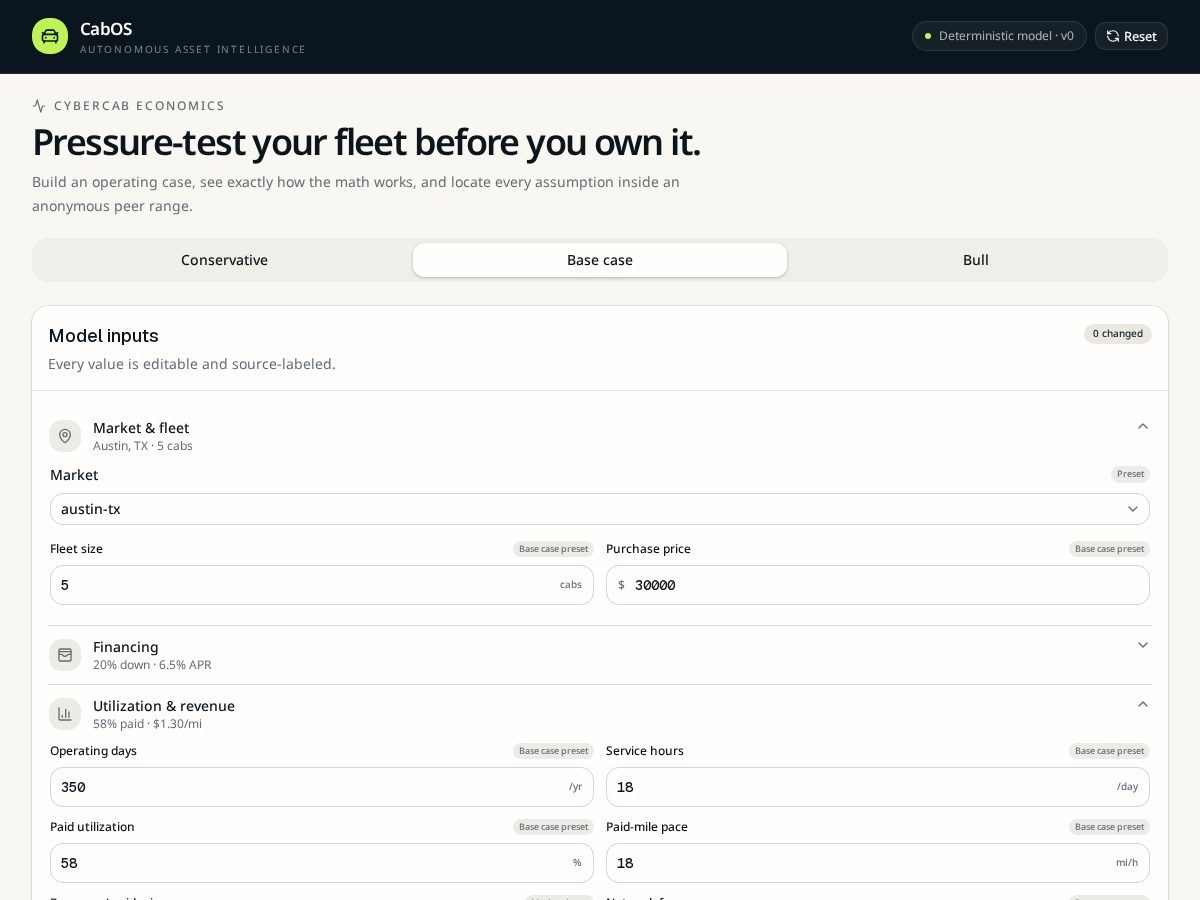The width and height of the screenshot is (1200, 900).
Task: Click the 'Pressure-test your fleet' headline
Action: click(x=366, y=142)
